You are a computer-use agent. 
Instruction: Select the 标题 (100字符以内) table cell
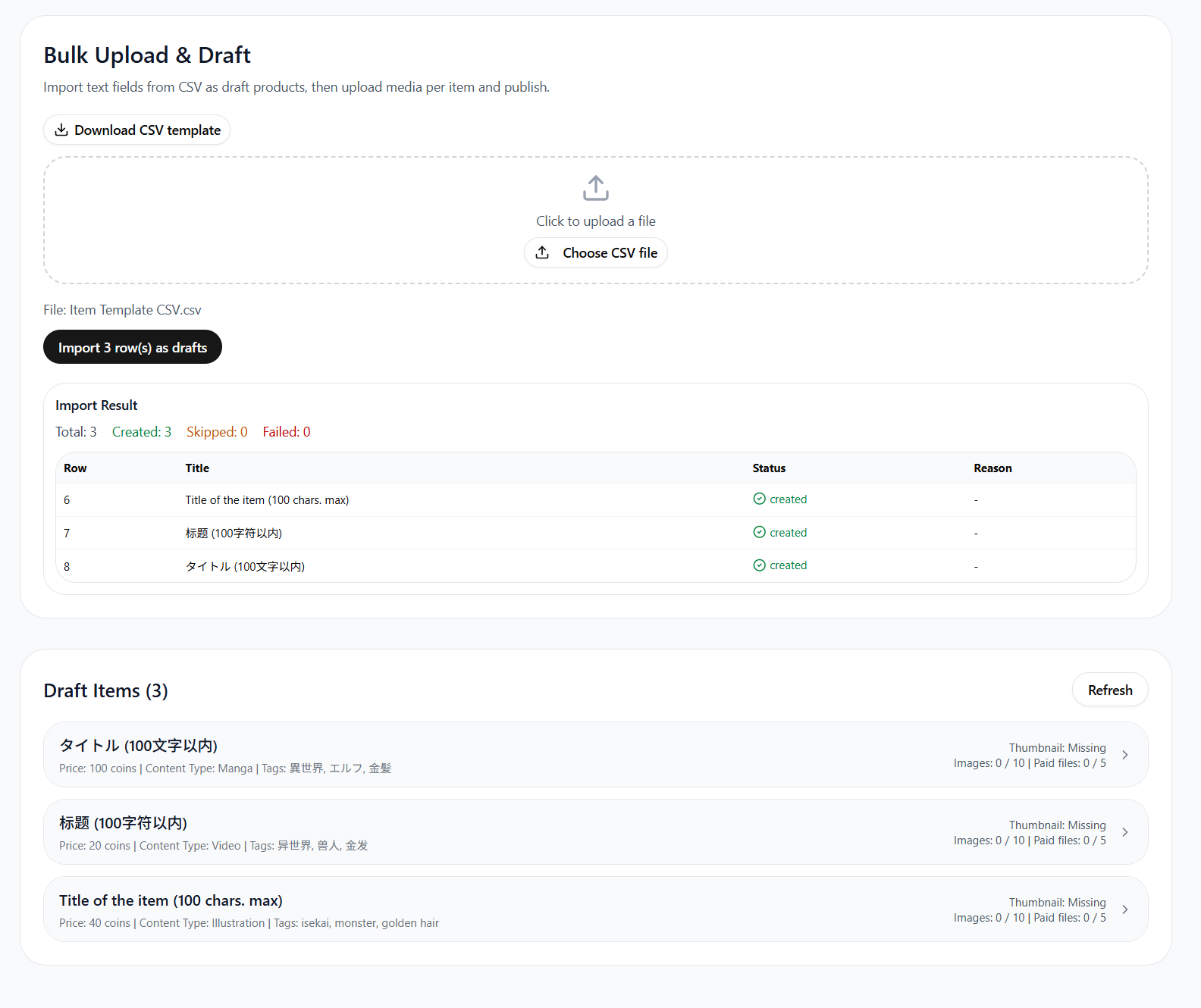coord(234,534)
